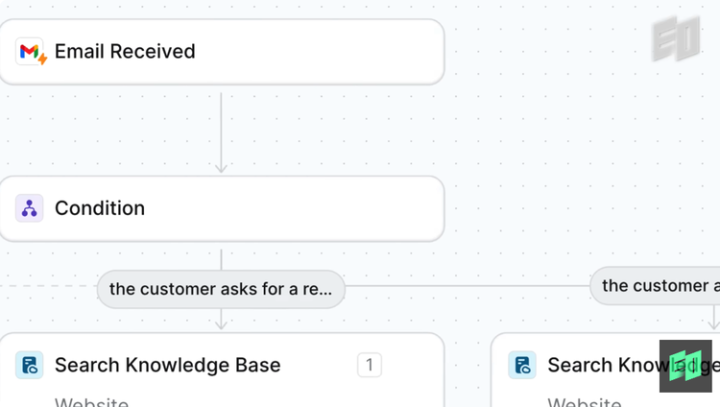The image size is (720, 407).
Task: Click the left Search Knowledge Base document icon
Action: tap(30, 365)
